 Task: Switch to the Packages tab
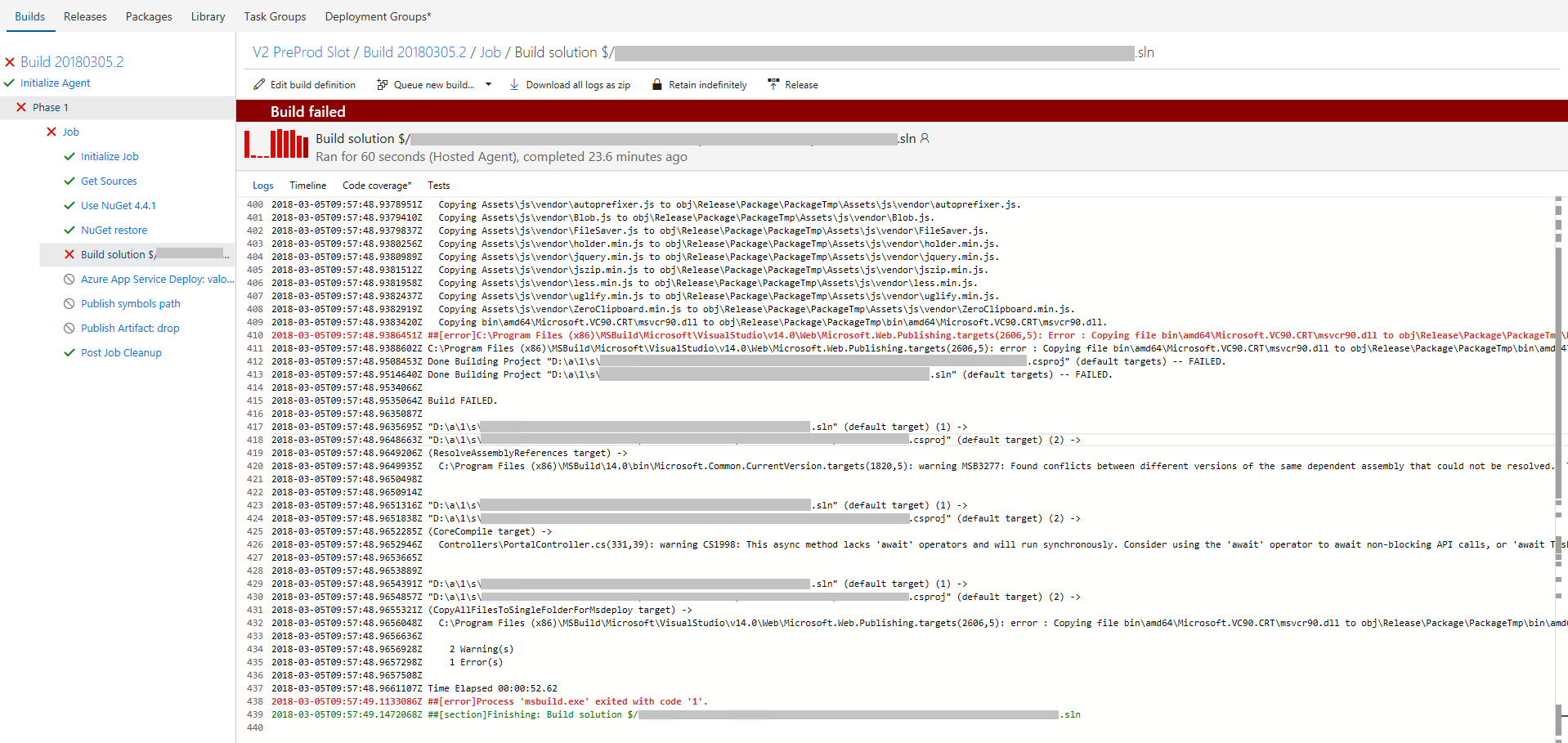[x=149, y=16]
